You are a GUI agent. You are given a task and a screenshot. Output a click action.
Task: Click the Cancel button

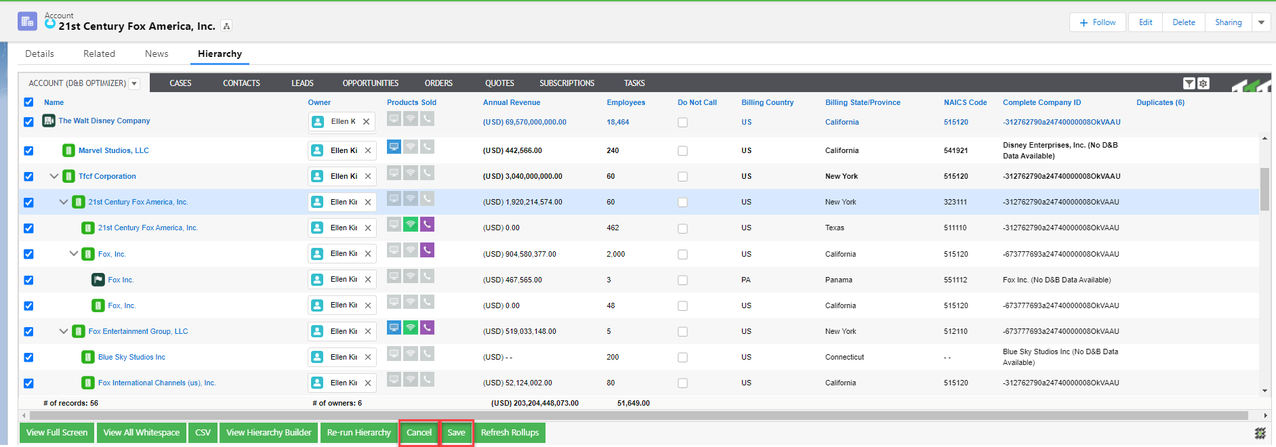coord(419,433)
